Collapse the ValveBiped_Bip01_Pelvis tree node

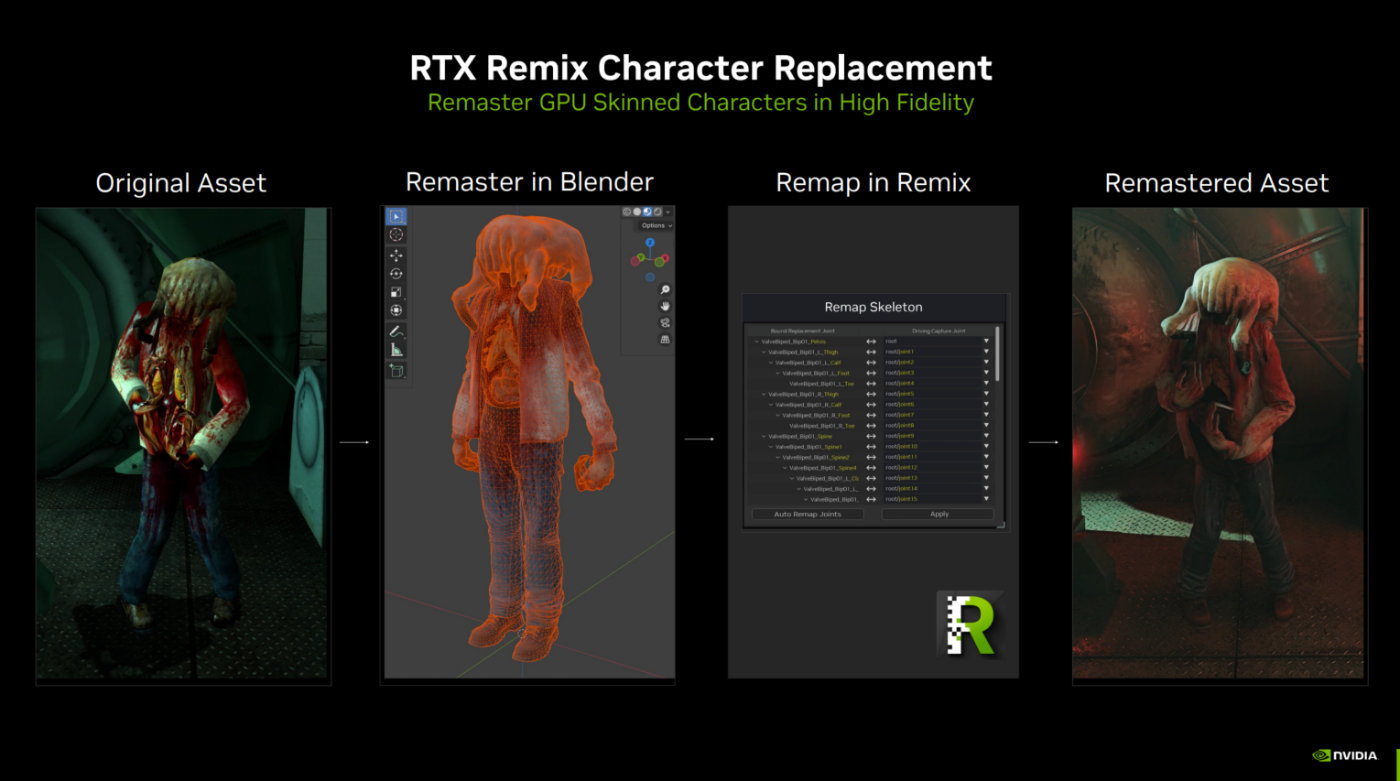757,342
